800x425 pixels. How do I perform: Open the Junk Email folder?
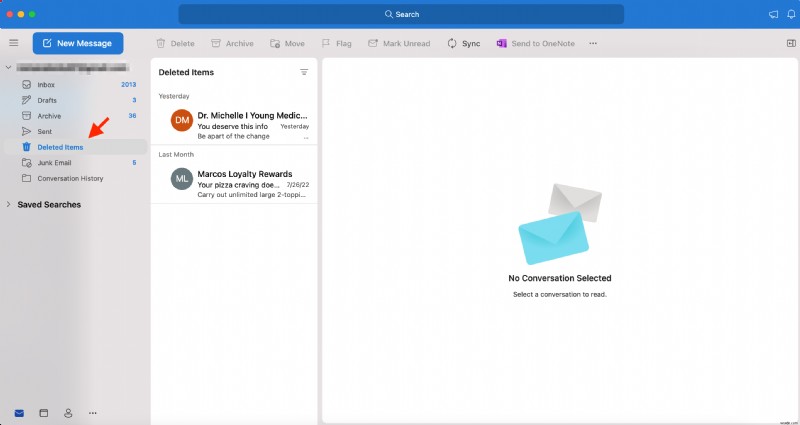click(76, 163)
